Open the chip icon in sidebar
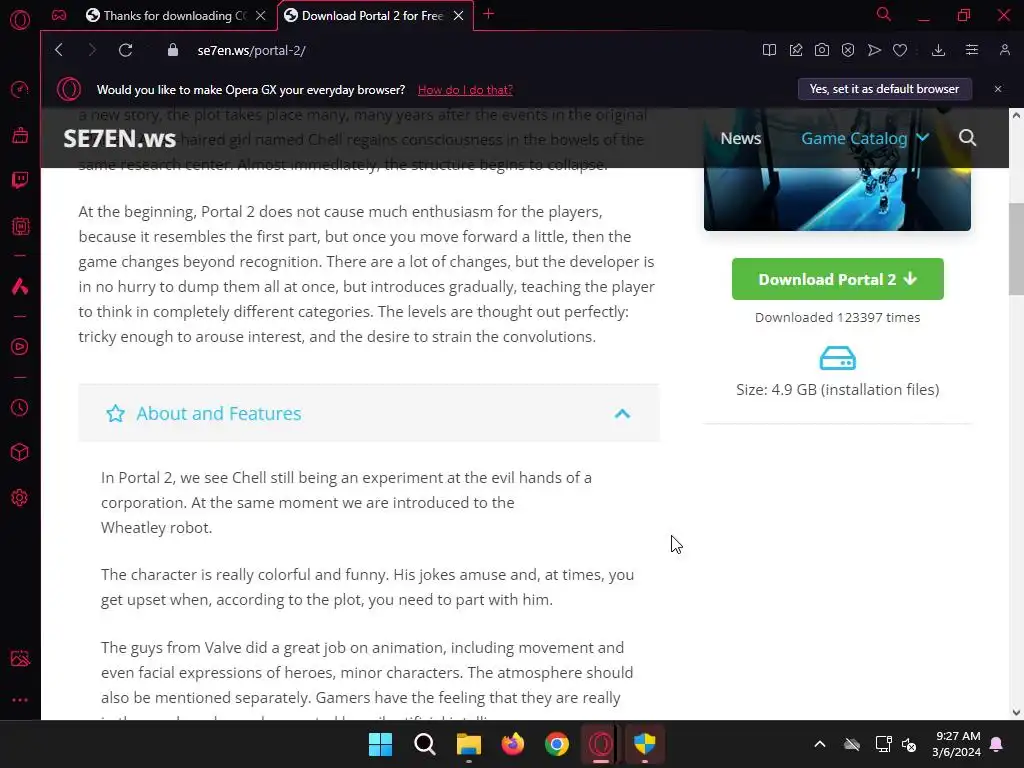1024x768 pixels. click(x=20, y=227)
